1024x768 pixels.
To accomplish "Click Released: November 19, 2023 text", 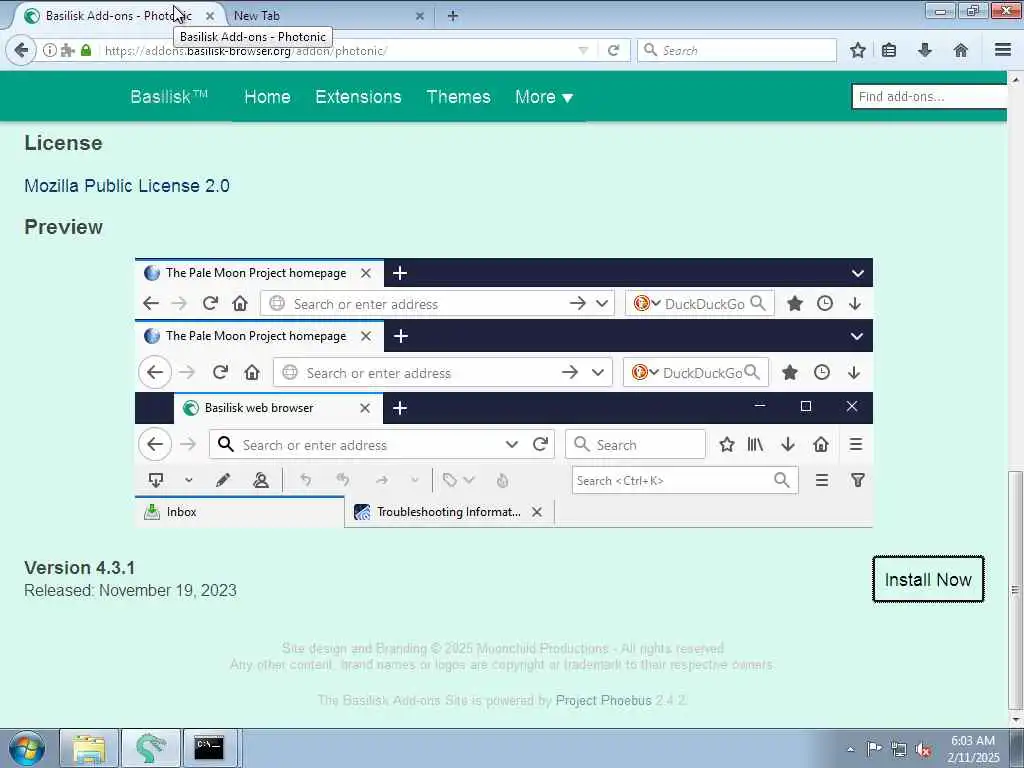I will (130, 590).
